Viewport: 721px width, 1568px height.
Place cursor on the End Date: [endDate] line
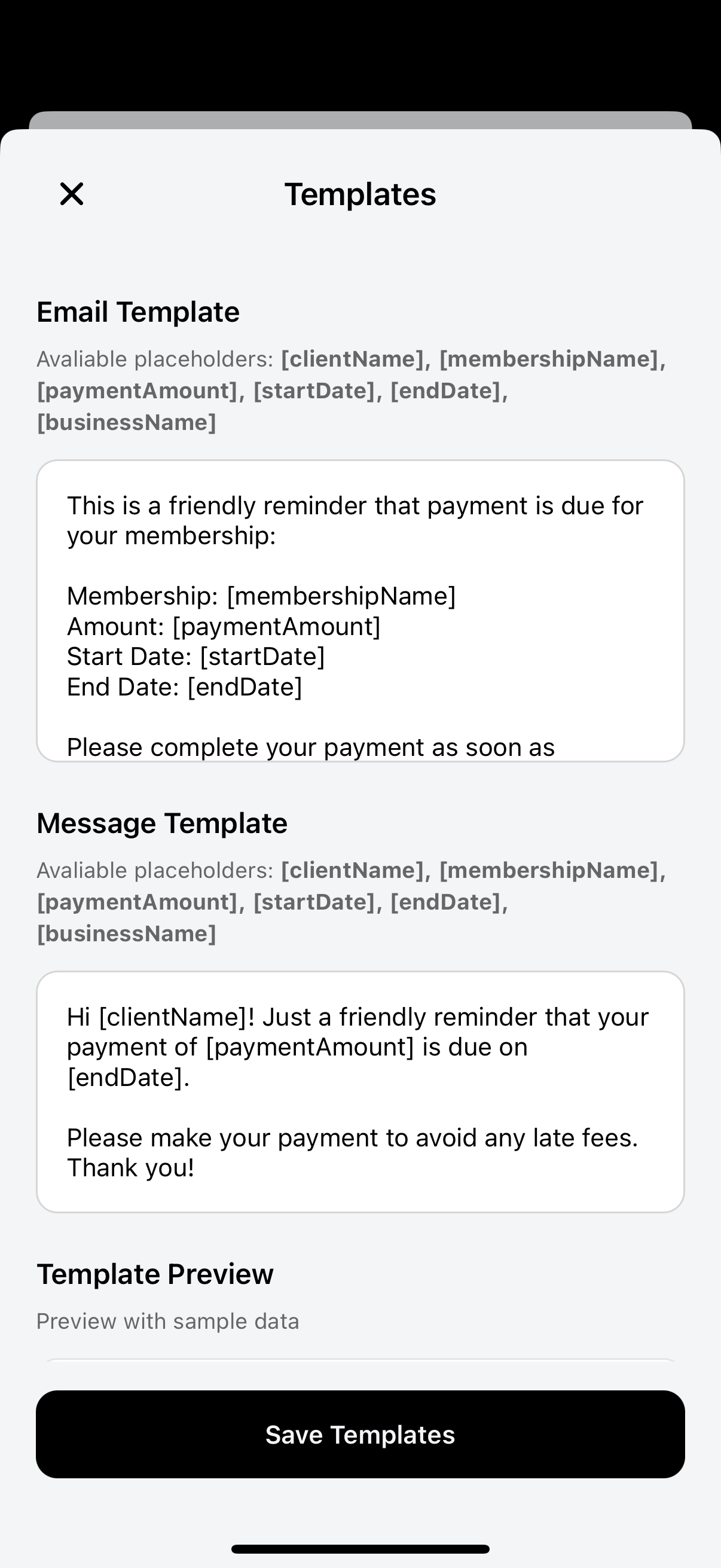click(184, 687)
